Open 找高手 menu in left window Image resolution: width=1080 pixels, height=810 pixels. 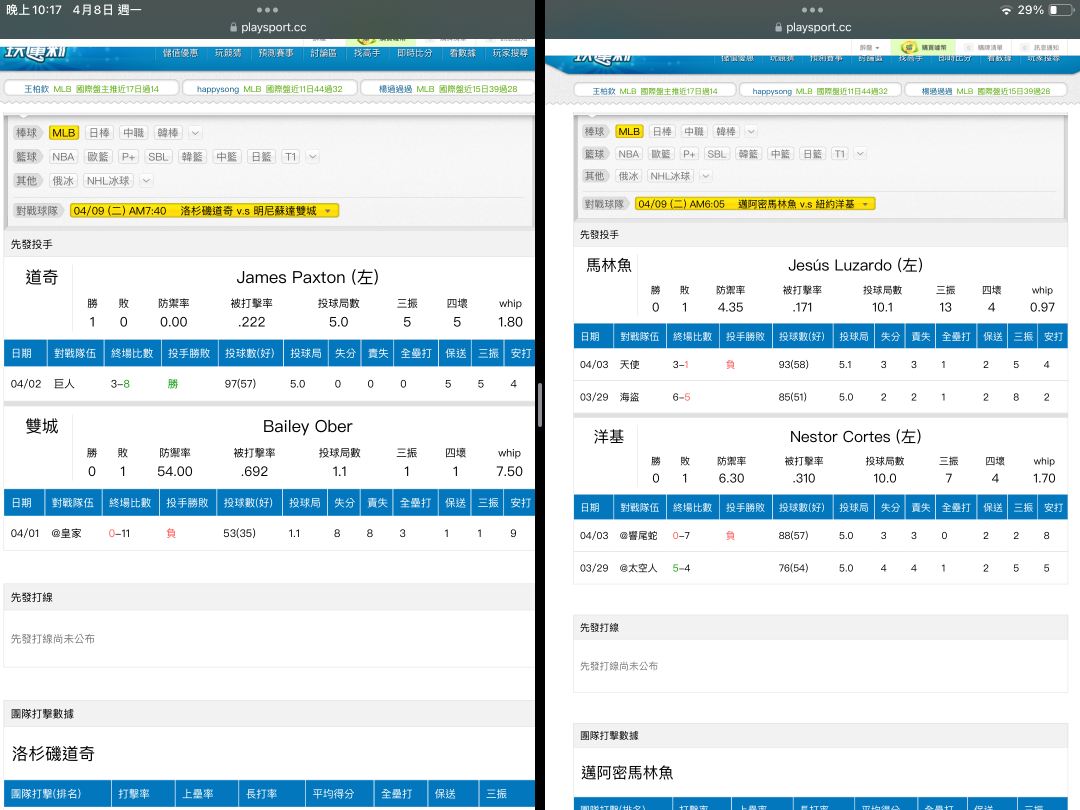[366, 53]
